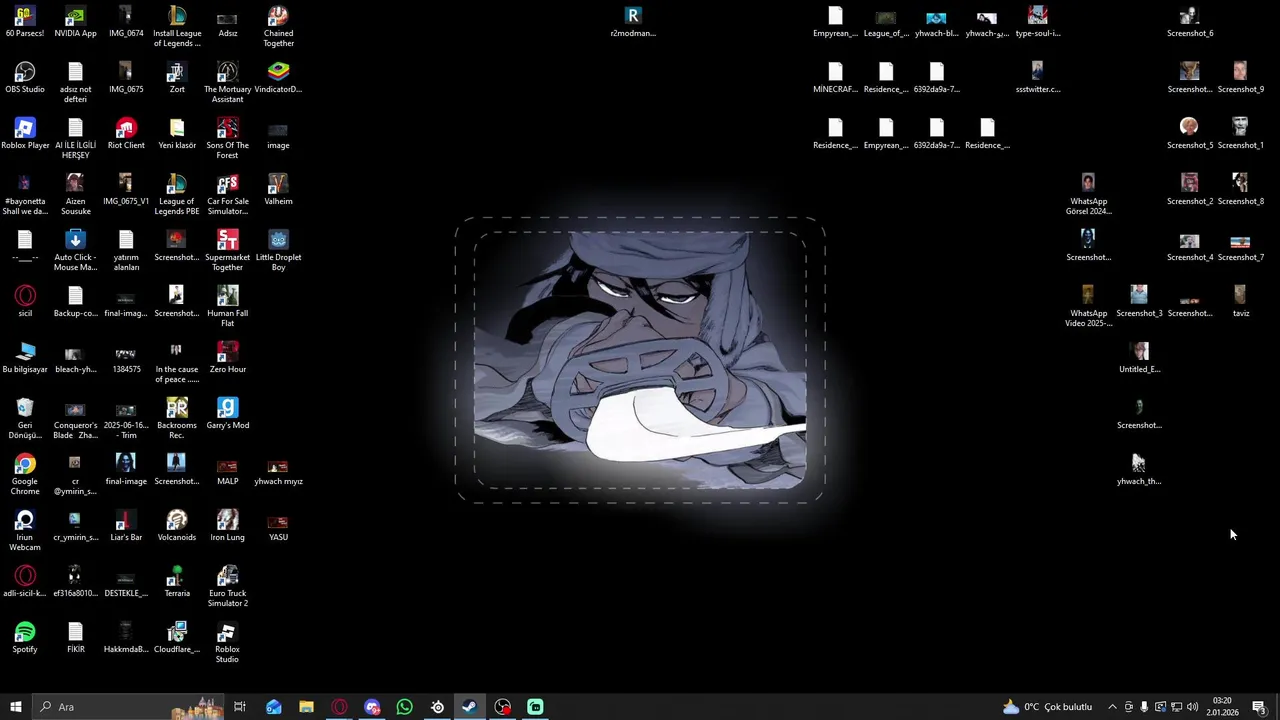Screen dimensions: 1280x720
Task: Select the Iriun Webcam icon
Action: tap(25, 531)
